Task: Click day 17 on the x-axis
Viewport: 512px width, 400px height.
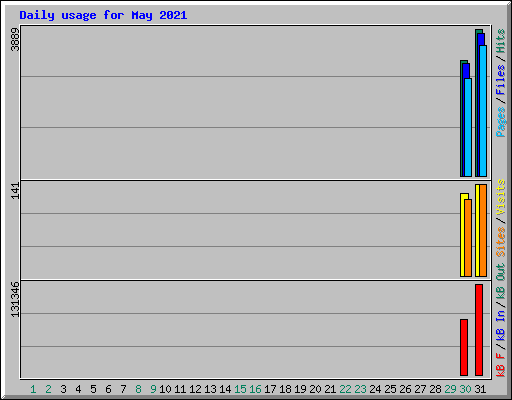Action: pyautogui.click(x=270, y=389)
